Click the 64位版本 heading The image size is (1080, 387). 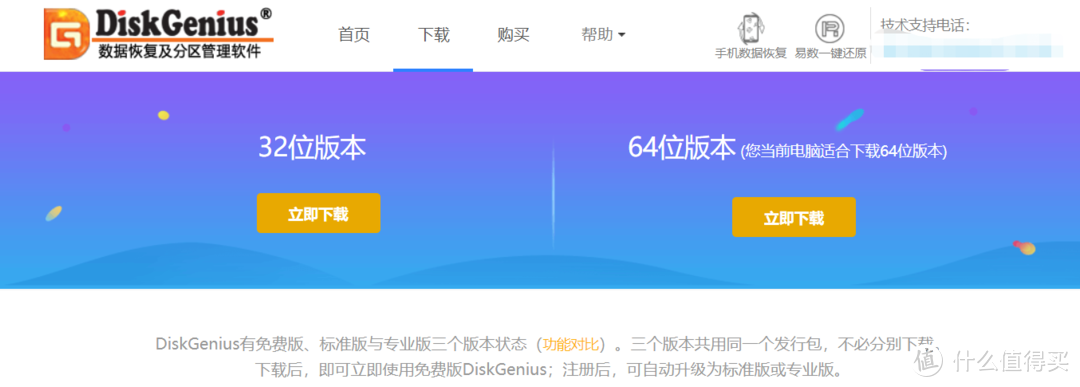pyautogui.click(x=682, y=147)
